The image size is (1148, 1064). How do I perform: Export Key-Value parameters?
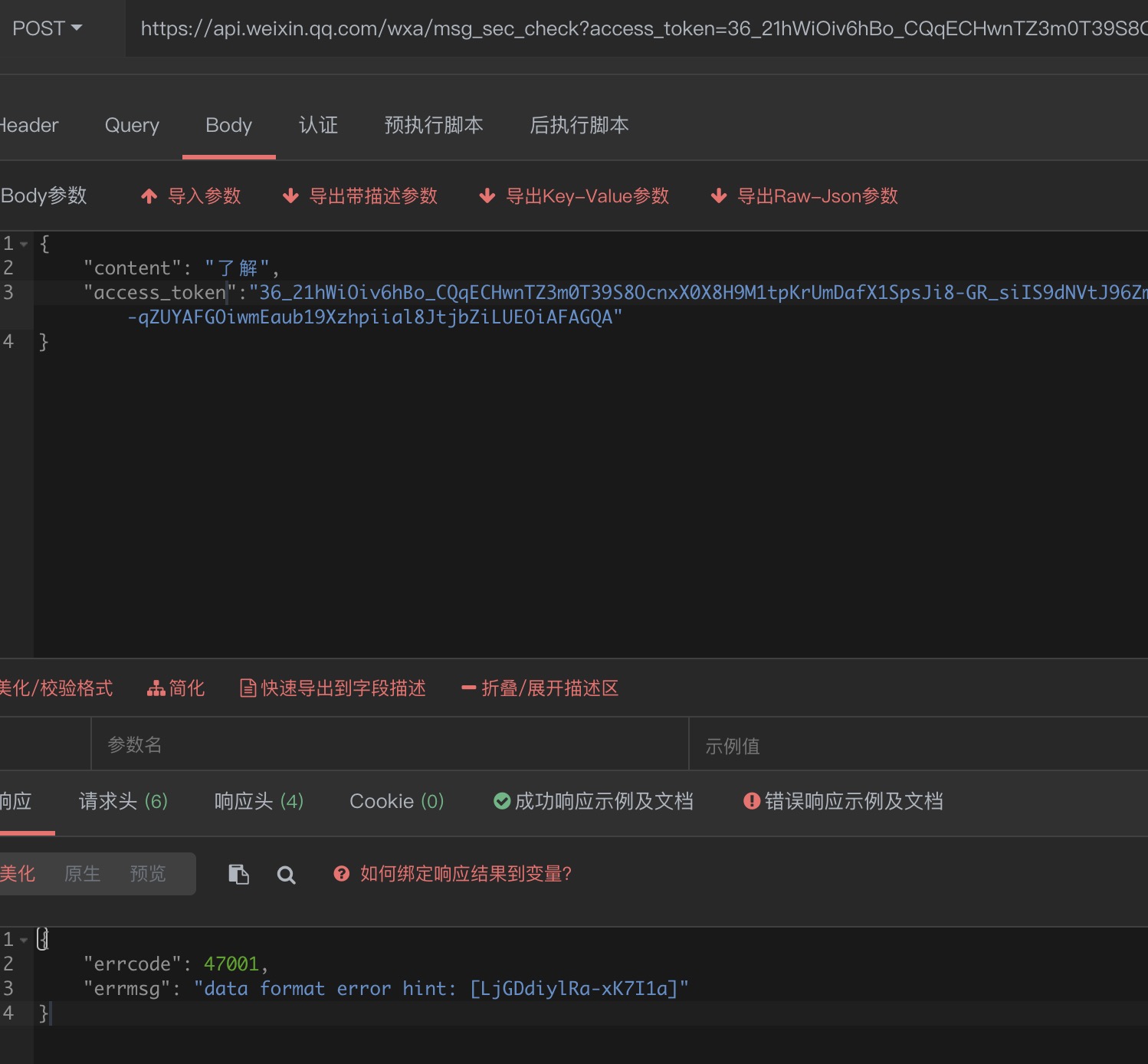pos(575,196)
